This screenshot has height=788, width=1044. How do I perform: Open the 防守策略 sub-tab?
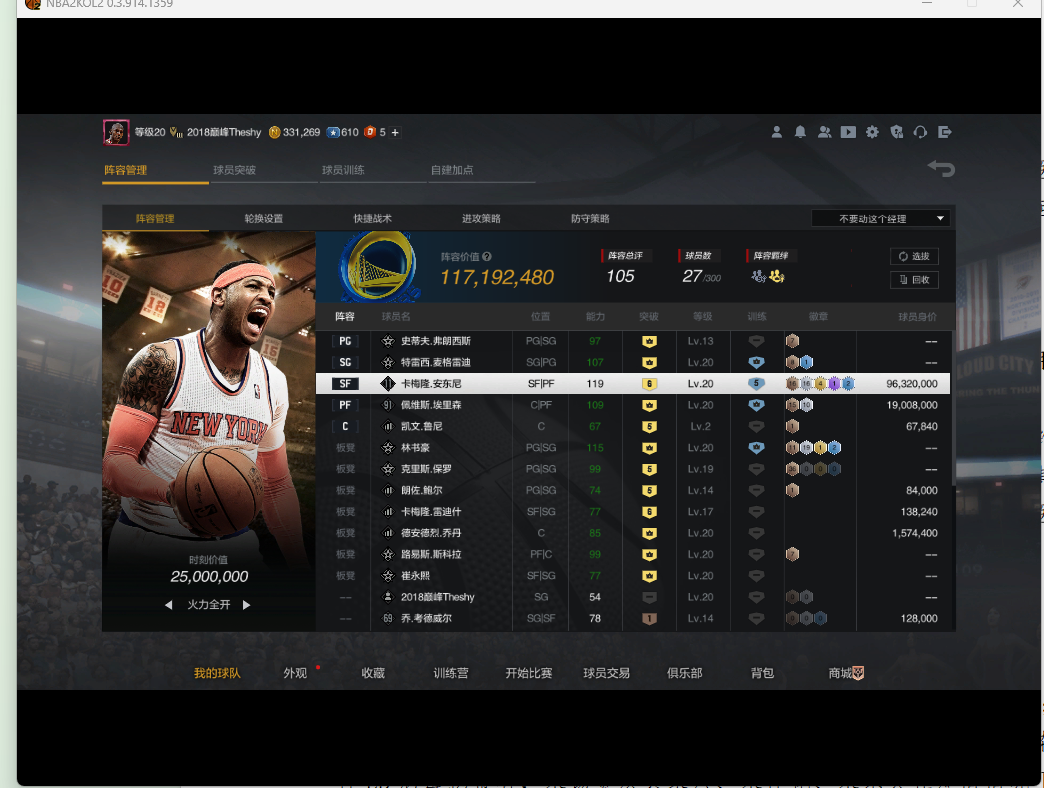click(590, 218)
